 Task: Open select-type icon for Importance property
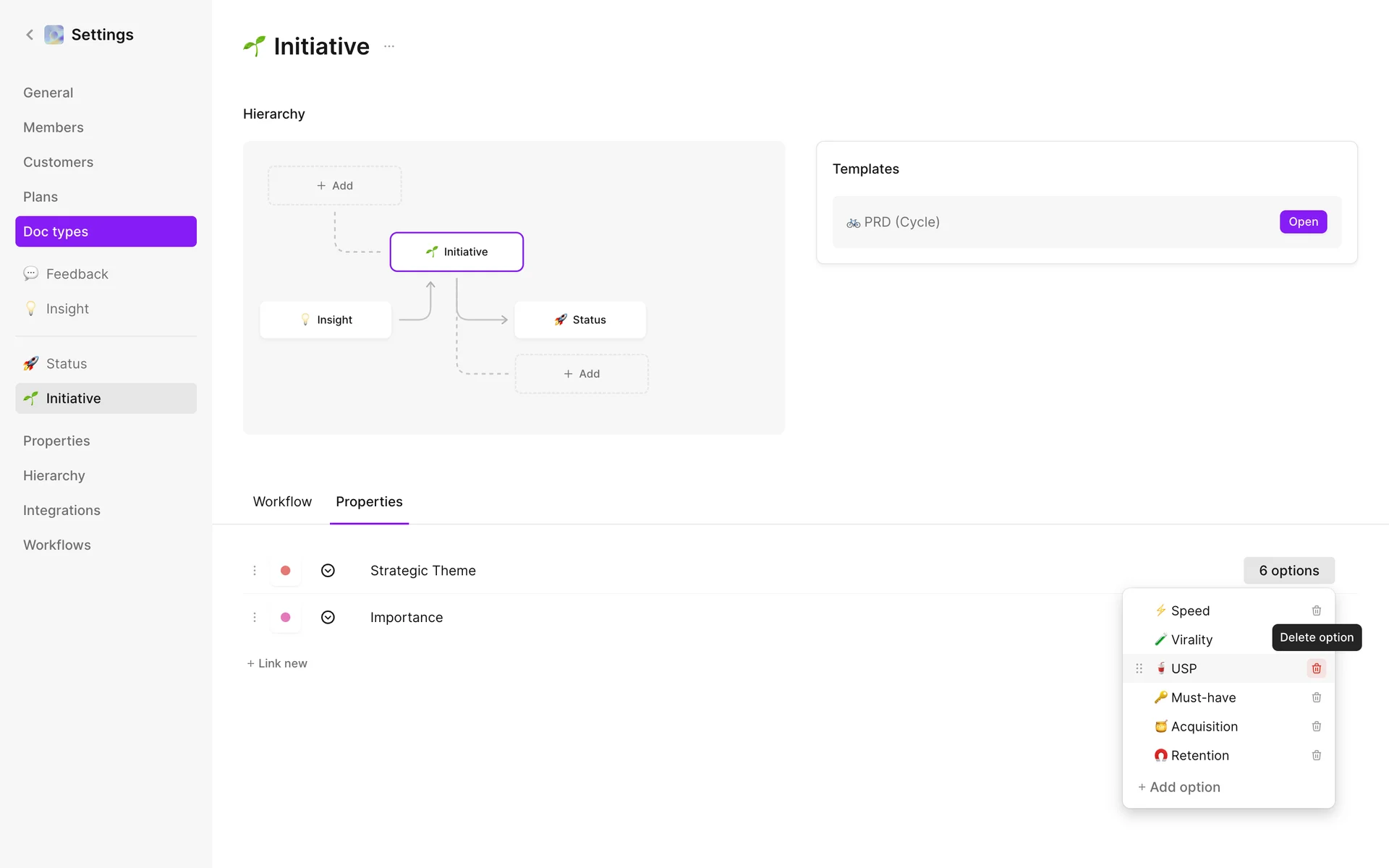328,617
